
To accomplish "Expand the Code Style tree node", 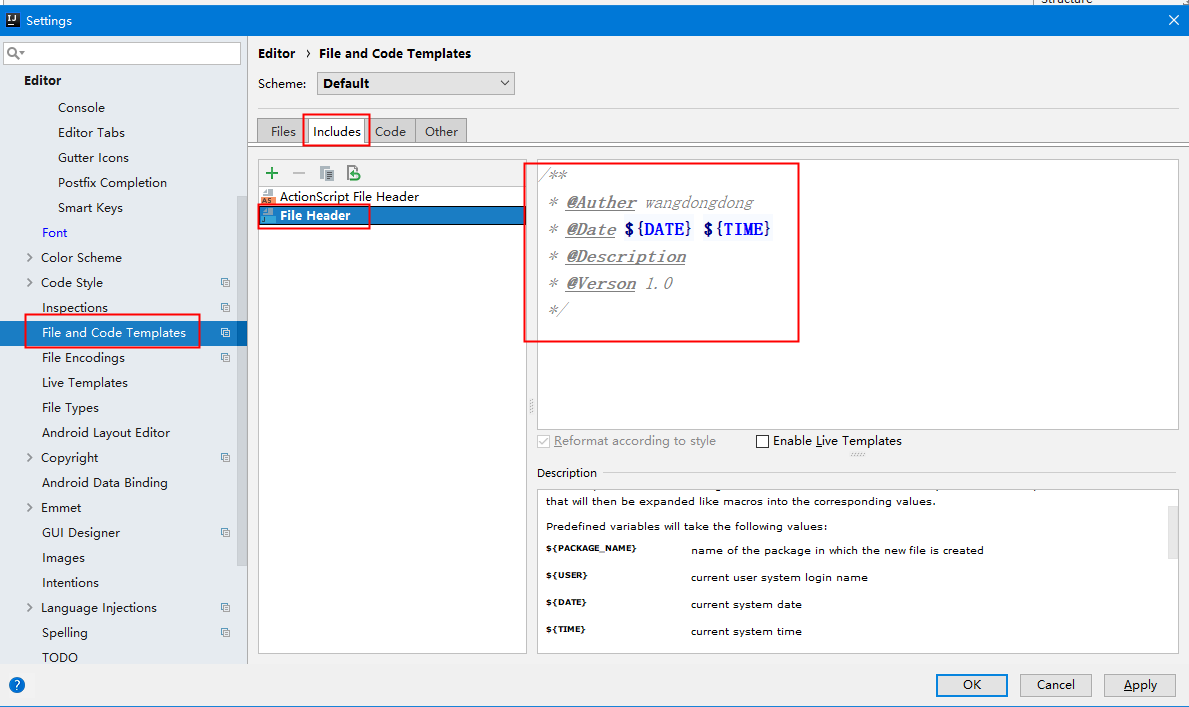I will pos(30,282).
